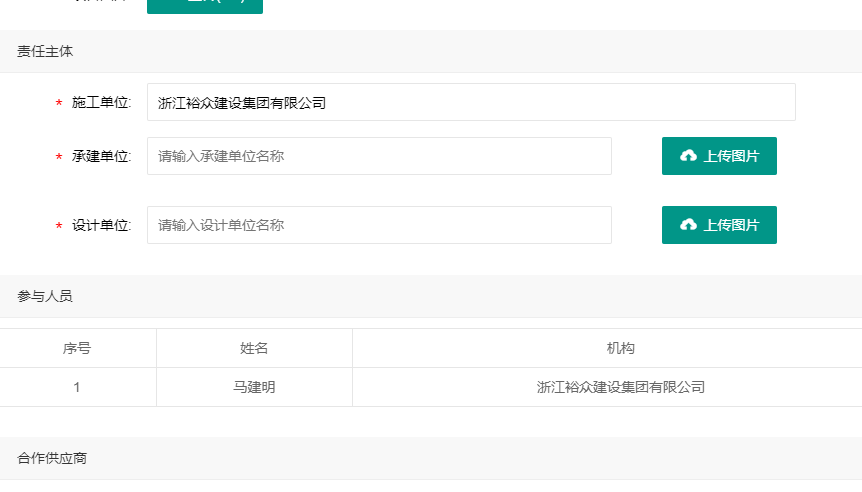This screenshot has width=862, height=492.
Task: Click the 责任主体 section heading
Action: point(45,52)
